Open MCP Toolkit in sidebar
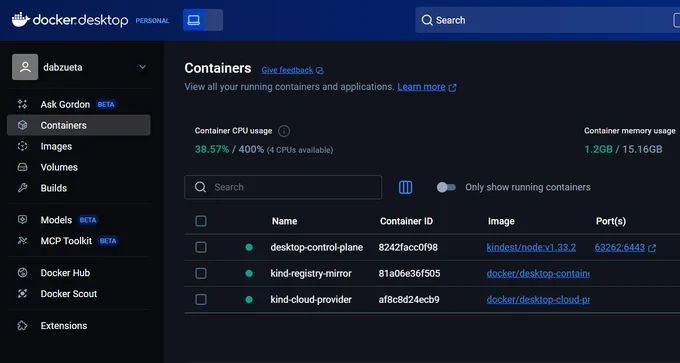The width and height of the screenshot is (680, 363). pyautogui.click(x=79, y=241)
